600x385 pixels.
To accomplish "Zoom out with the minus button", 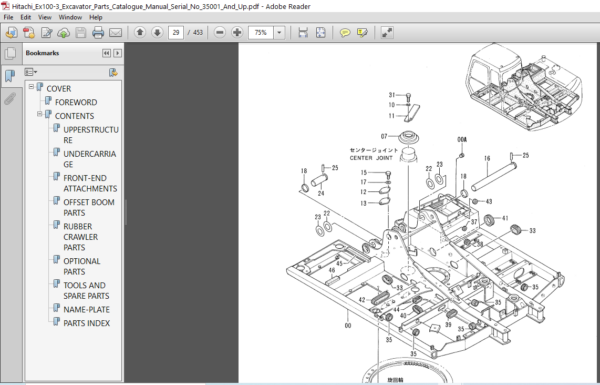I will coord(220,33).
